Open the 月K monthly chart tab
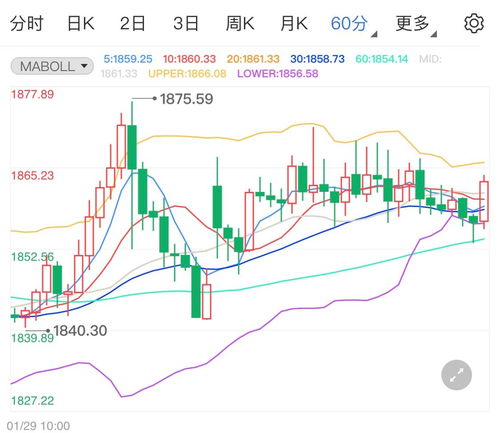The width and height of the screenshot is (500, 433). [x=294, y=24]
